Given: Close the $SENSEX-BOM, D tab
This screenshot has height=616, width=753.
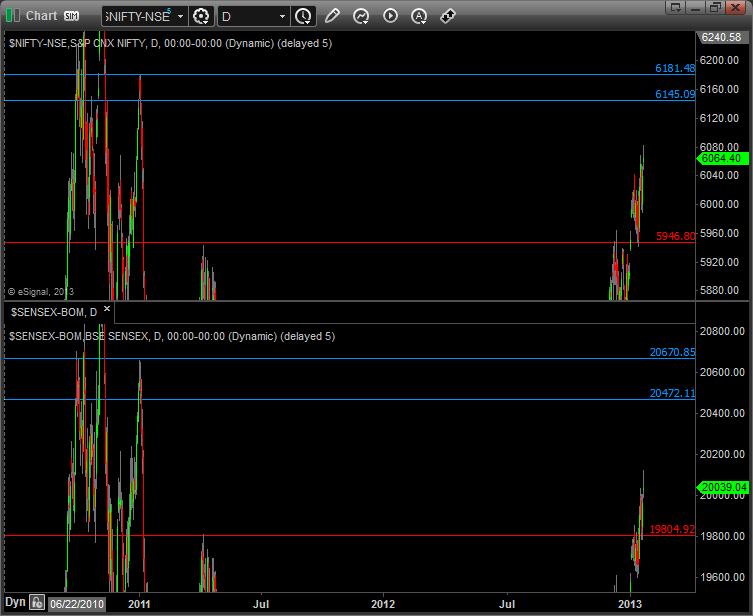Looking at the screenshot, I should click(x=107, y=309).
